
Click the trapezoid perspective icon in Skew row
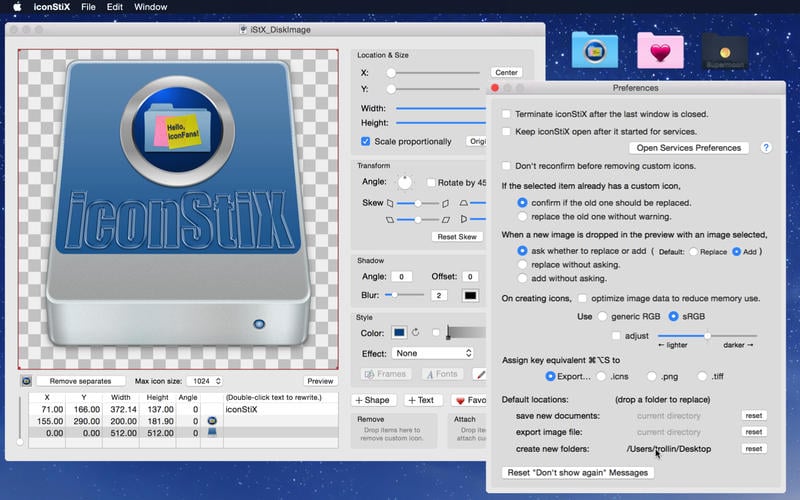463,203
